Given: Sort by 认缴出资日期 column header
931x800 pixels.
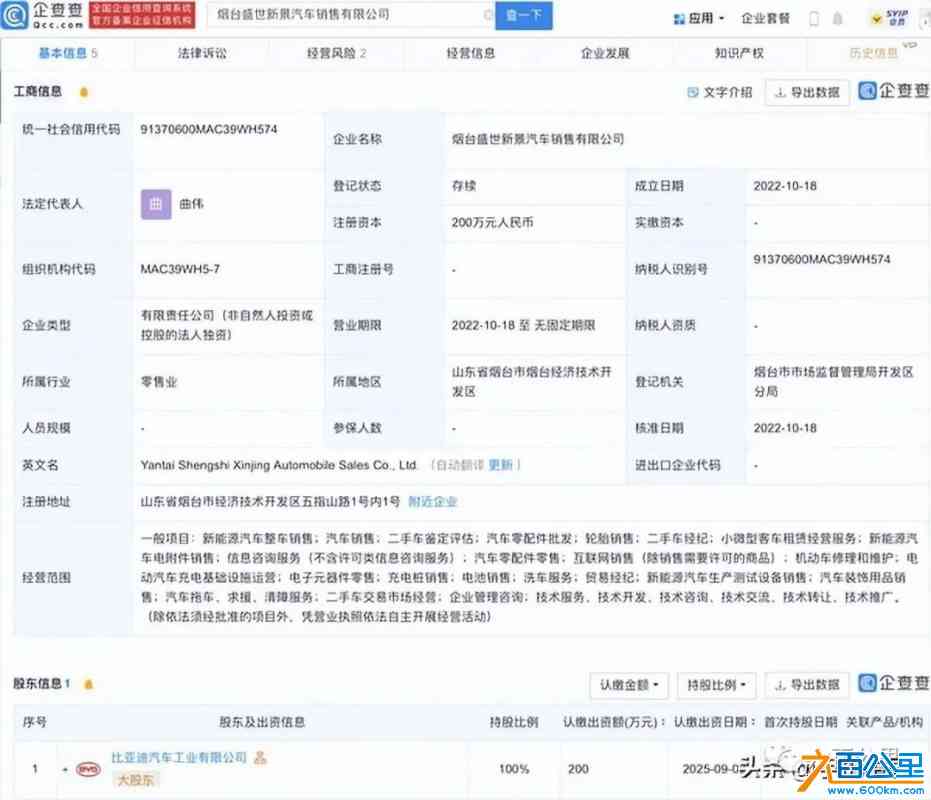Looking at the screenshot, I should point(714,722).
